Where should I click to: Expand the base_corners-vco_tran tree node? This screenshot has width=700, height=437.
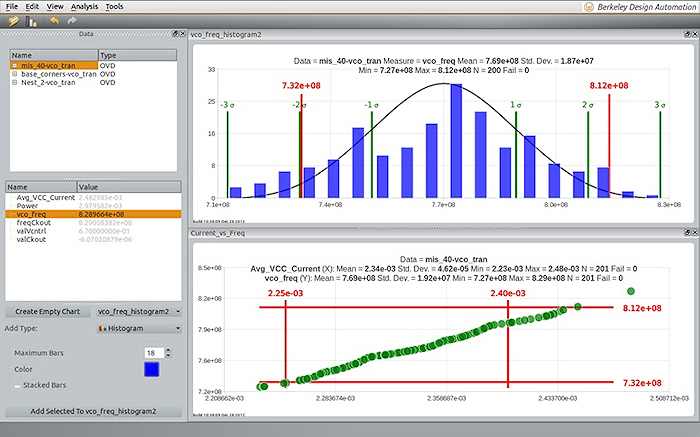click(x=15, y=74)
